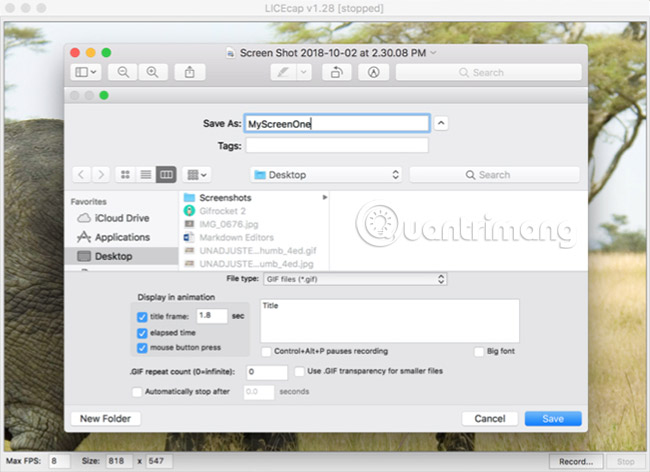The width and height of the screenshot is (650, 472).
Task: Click the zoom in magnifier in Preview toolbar
Action: click(153, 72)
